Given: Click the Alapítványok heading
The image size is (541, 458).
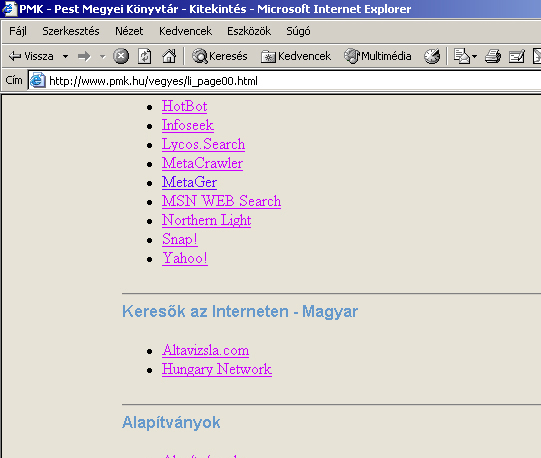Looking at the screenshot, I should 171,422.
